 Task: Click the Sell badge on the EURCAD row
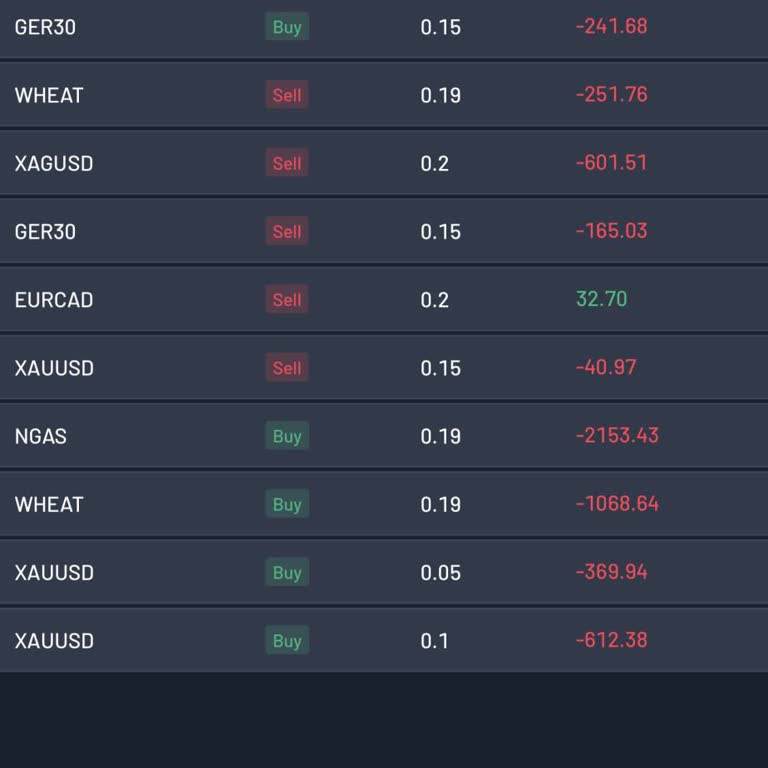[287, 300]
